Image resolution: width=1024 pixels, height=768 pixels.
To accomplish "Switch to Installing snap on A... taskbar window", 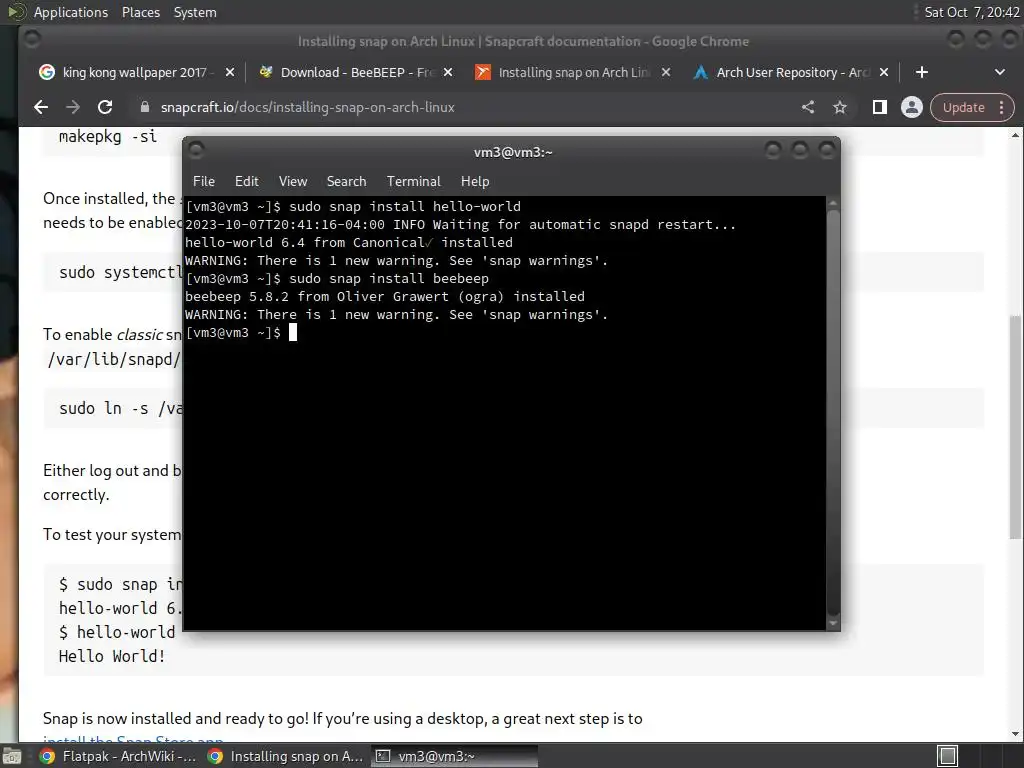I will [x=285, y=756].
